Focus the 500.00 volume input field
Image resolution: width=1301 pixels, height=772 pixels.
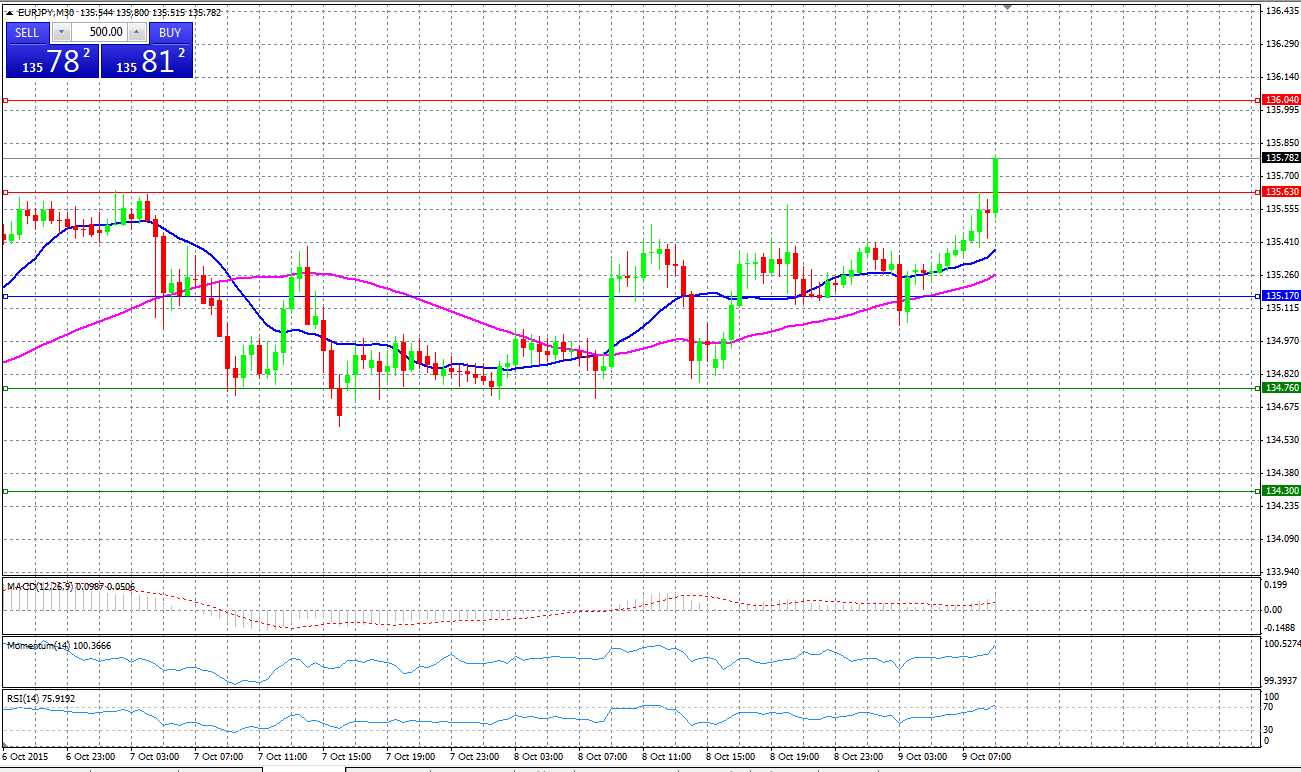(98, 32)
